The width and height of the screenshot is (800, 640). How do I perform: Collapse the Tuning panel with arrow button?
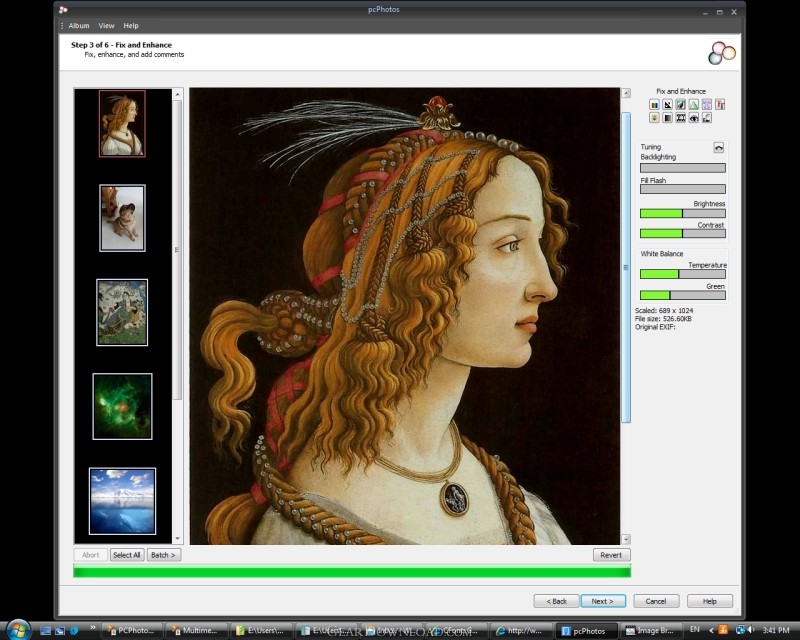click(x=719, y=147)
